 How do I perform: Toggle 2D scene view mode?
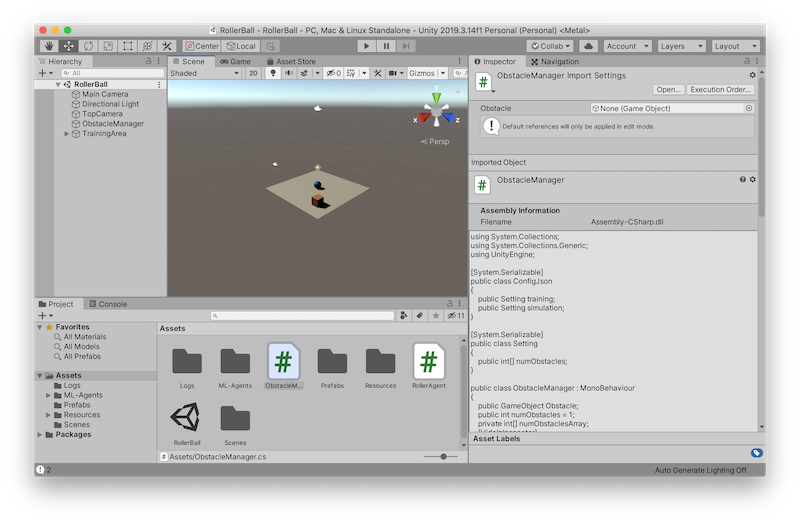tap(253, 73)
